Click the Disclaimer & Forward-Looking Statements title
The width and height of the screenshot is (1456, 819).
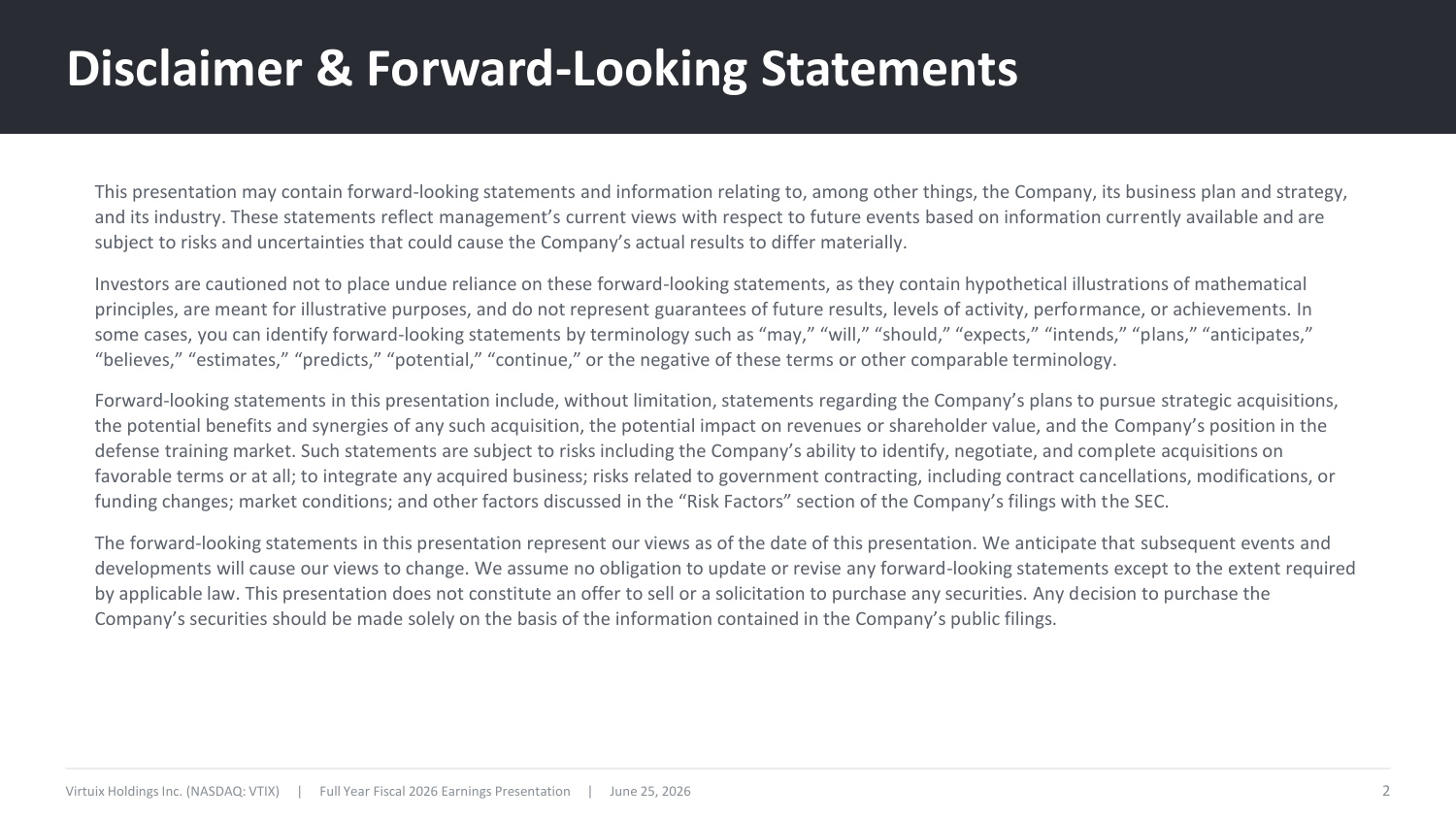[x=542, y=69]
